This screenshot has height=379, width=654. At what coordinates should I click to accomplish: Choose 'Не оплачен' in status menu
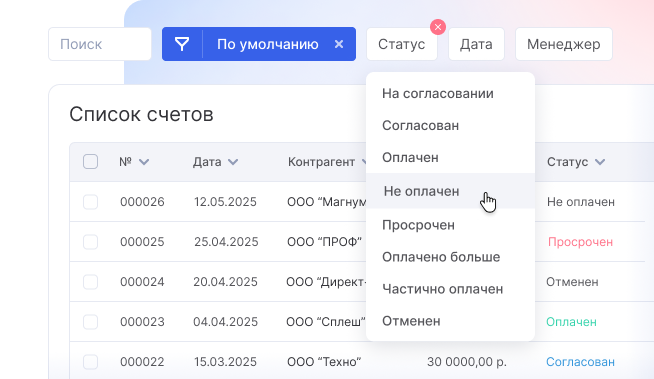[450, 191]
